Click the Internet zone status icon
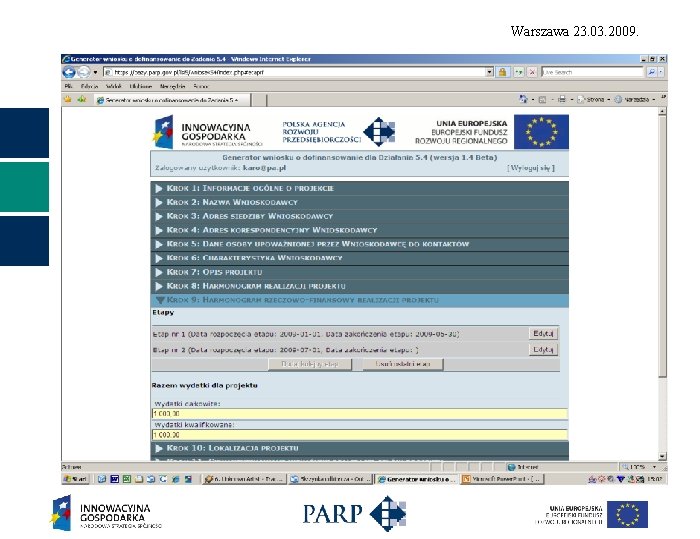The image size is (700, 539). [x=512, y=467]
